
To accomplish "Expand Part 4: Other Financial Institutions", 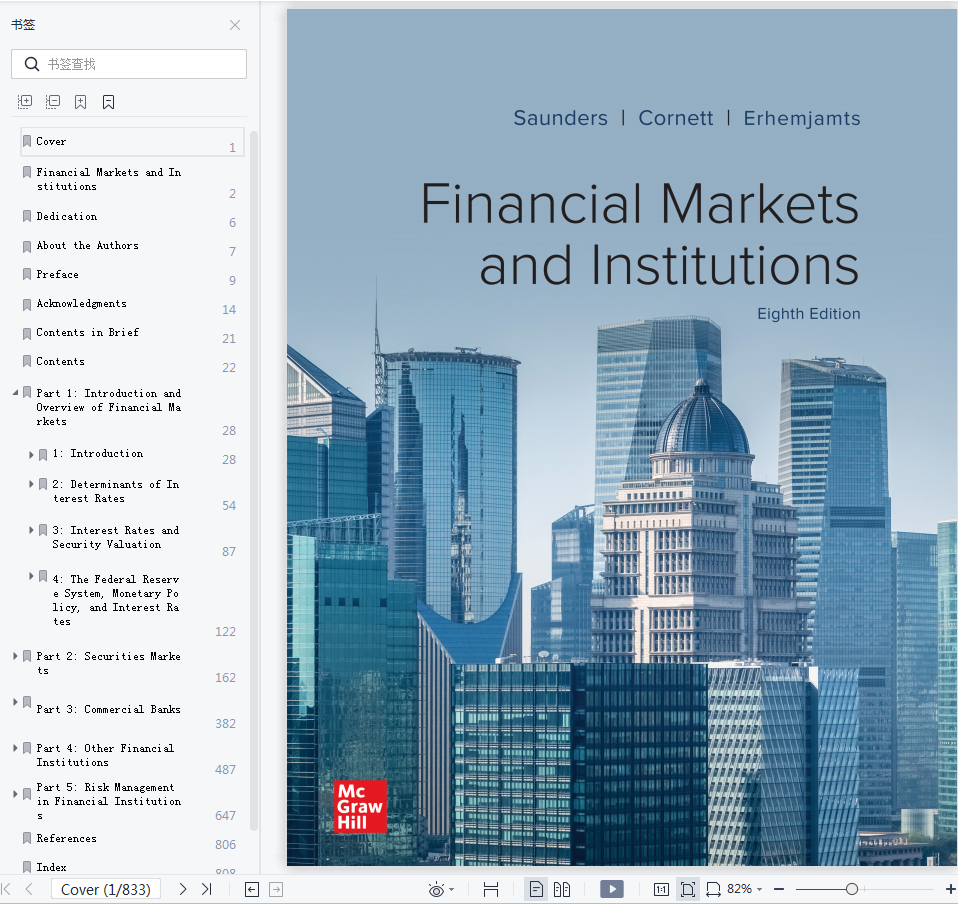I will (15, 748).
